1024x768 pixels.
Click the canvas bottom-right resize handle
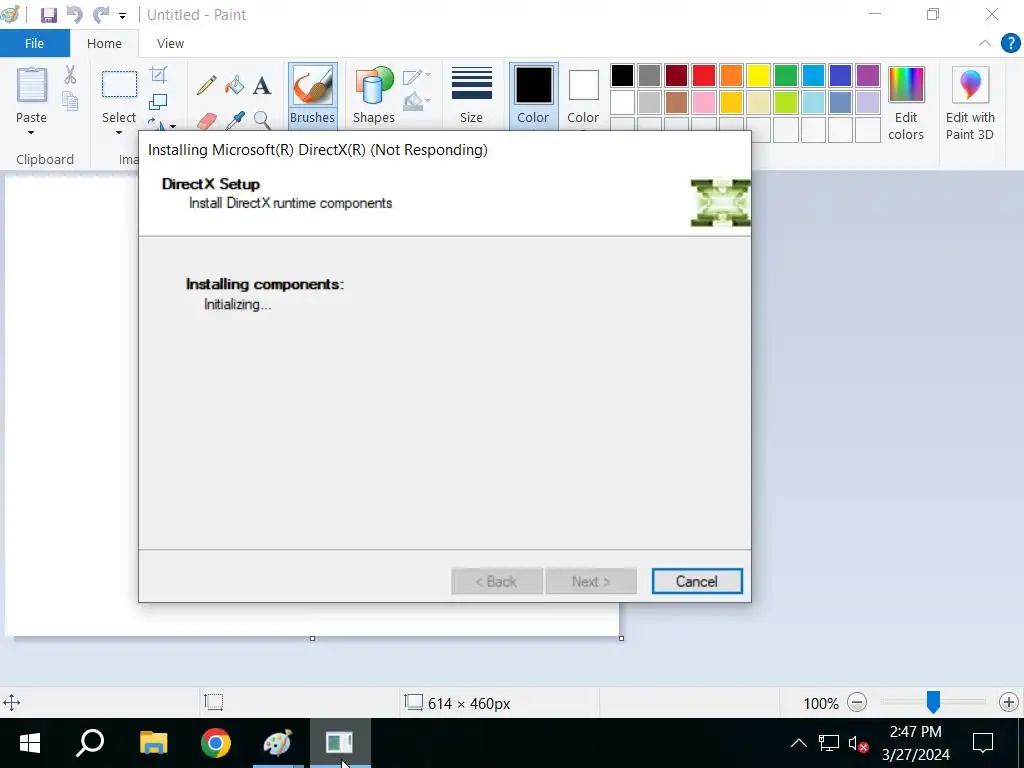(x=621, y=638)
